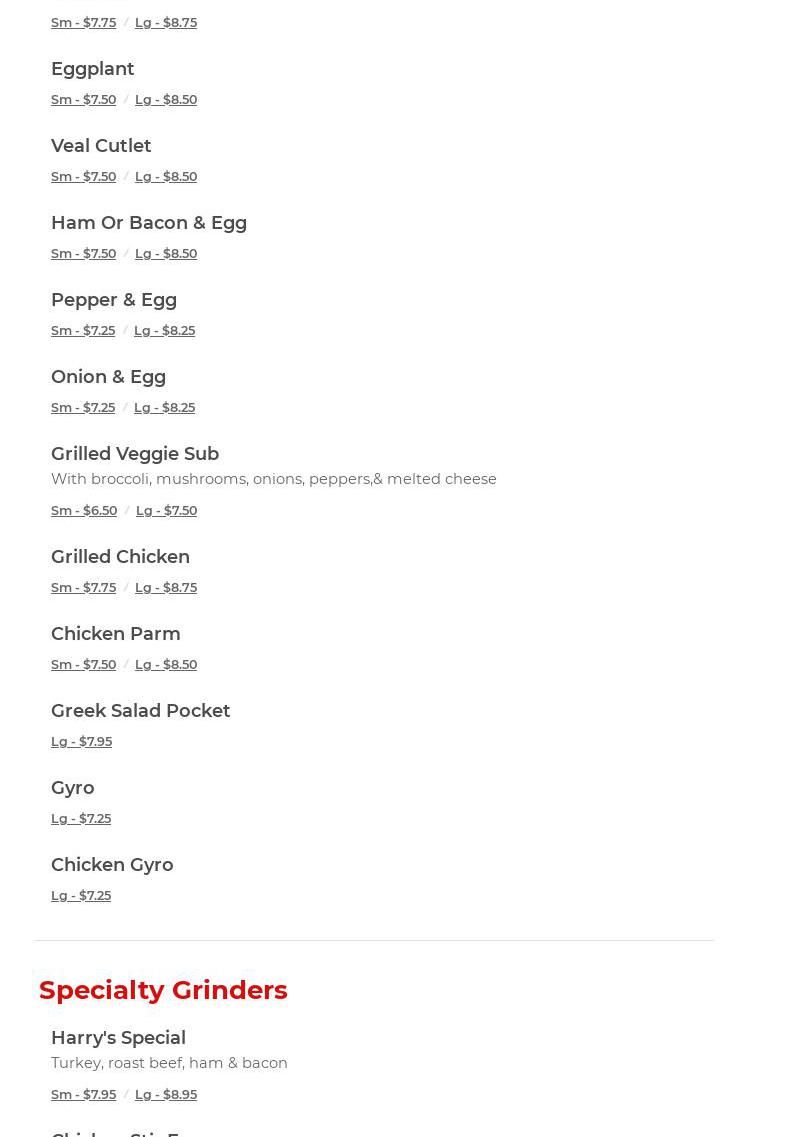Select Eggplant small size for $7.50

(83, 99)
